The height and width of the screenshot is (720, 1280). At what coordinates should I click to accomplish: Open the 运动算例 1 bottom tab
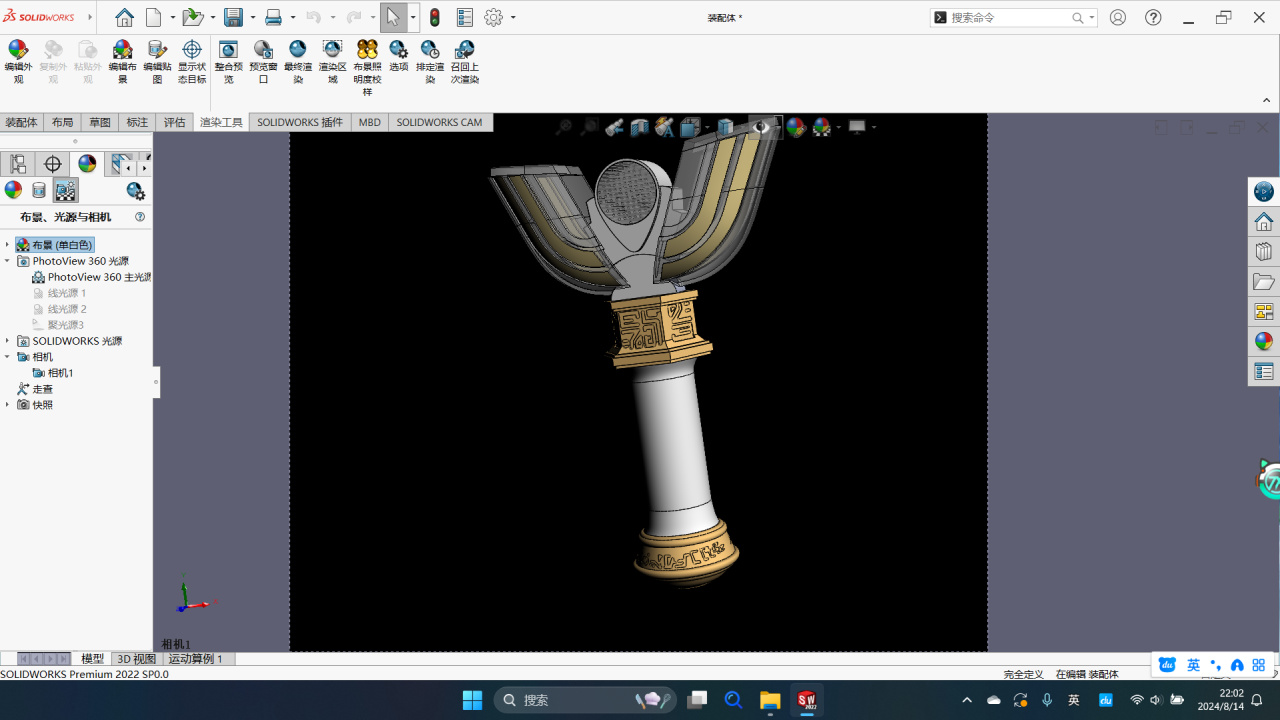[196, 659]
